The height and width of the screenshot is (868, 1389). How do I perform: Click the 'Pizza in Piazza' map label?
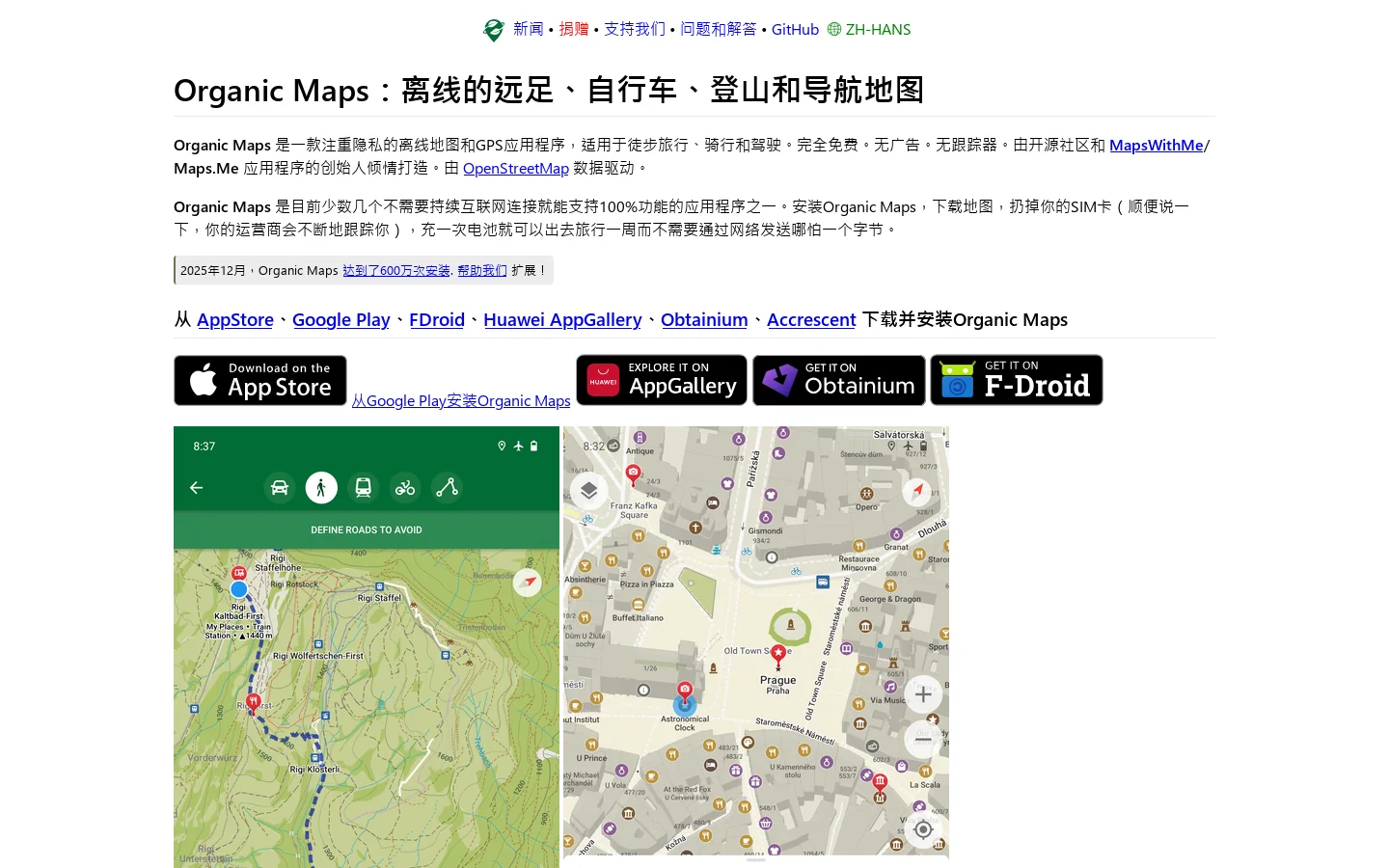[647, 584]
